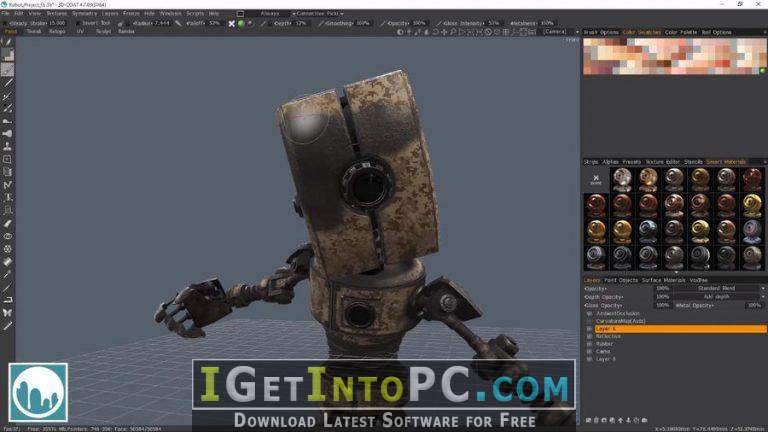This screenshot has height=432, width=768.
Task: Select the bright yellow gold material sphere
Action: (752, 205)
